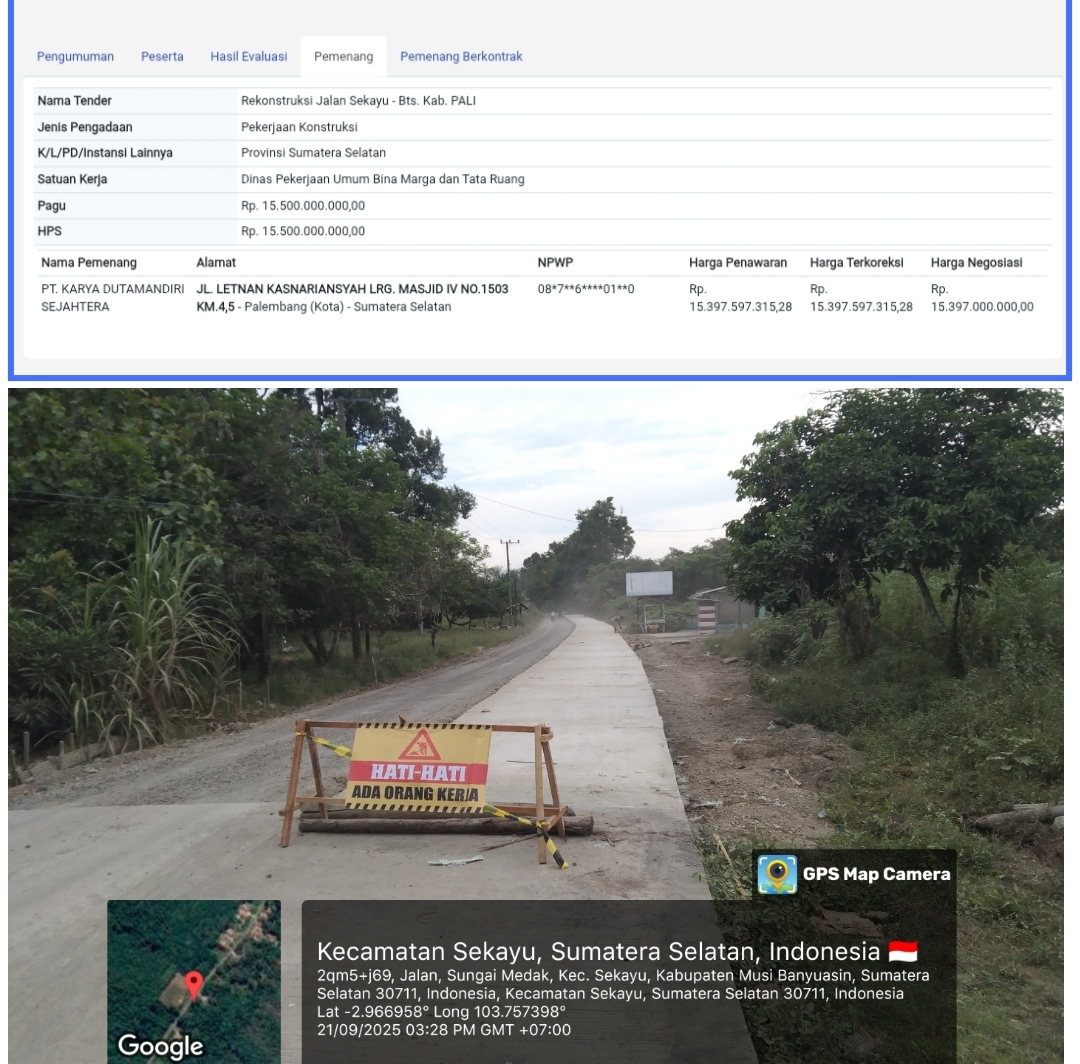Click the Nama Pemenang column header
The height and width of the screenshot is (1064, 1080).
(x=89, y=263)
